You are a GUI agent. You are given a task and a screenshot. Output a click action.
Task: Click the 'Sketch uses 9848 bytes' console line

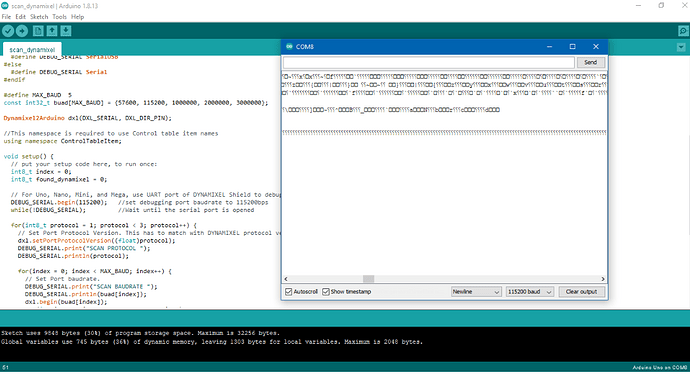(x=140, y=333)
